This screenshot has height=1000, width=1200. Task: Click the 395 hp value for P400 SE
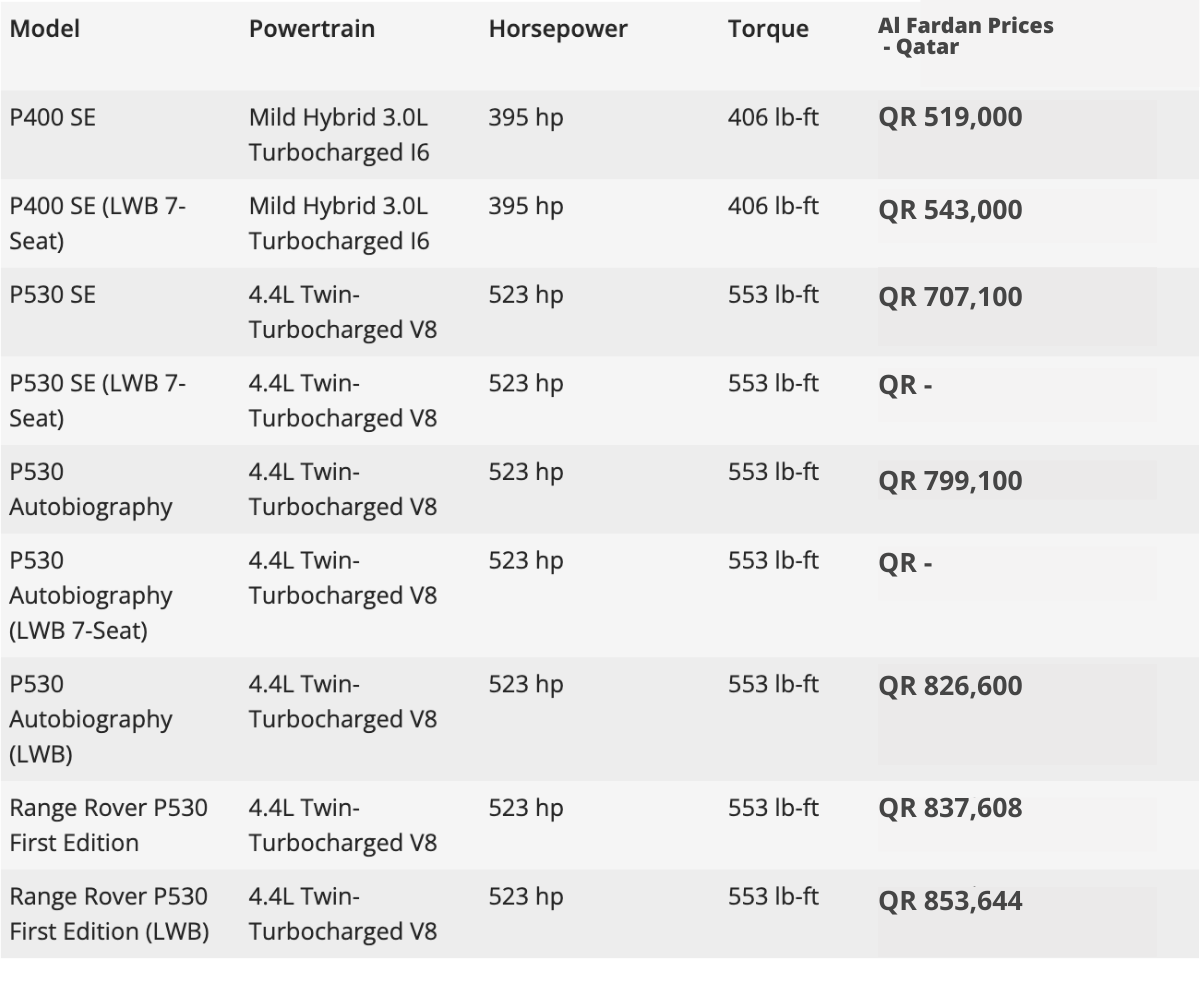[526, 117]
